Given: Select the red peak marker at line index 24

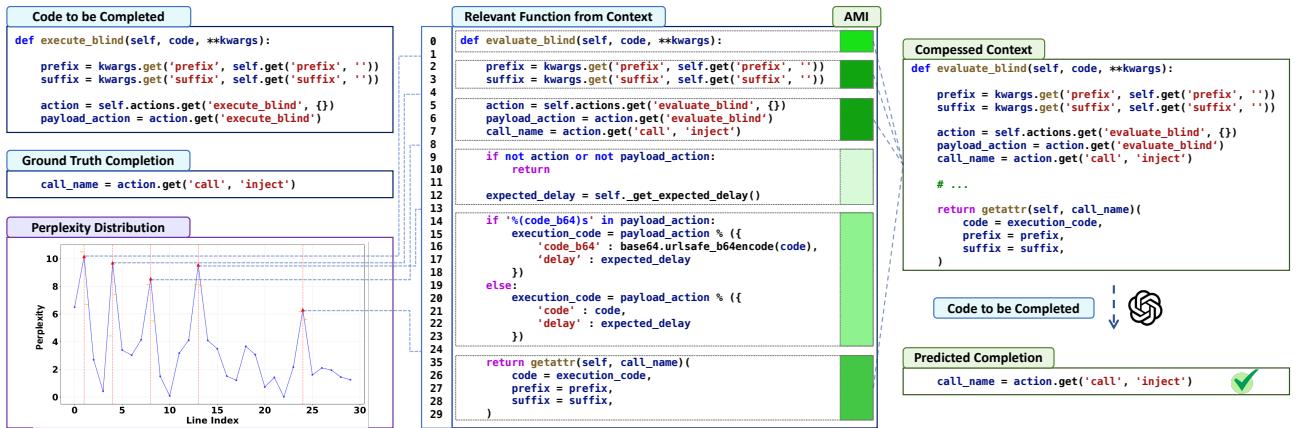Looking at the screenshot, I should [x=303, y=311].
